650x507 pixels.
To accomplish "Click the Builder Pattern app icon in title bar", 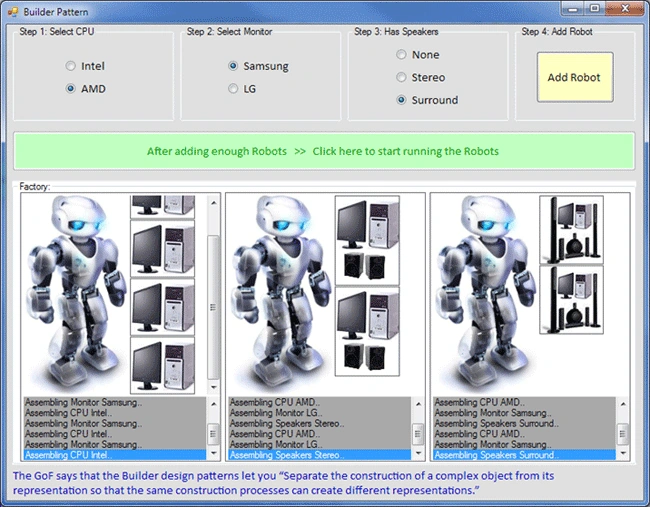I will pos(13,12).
